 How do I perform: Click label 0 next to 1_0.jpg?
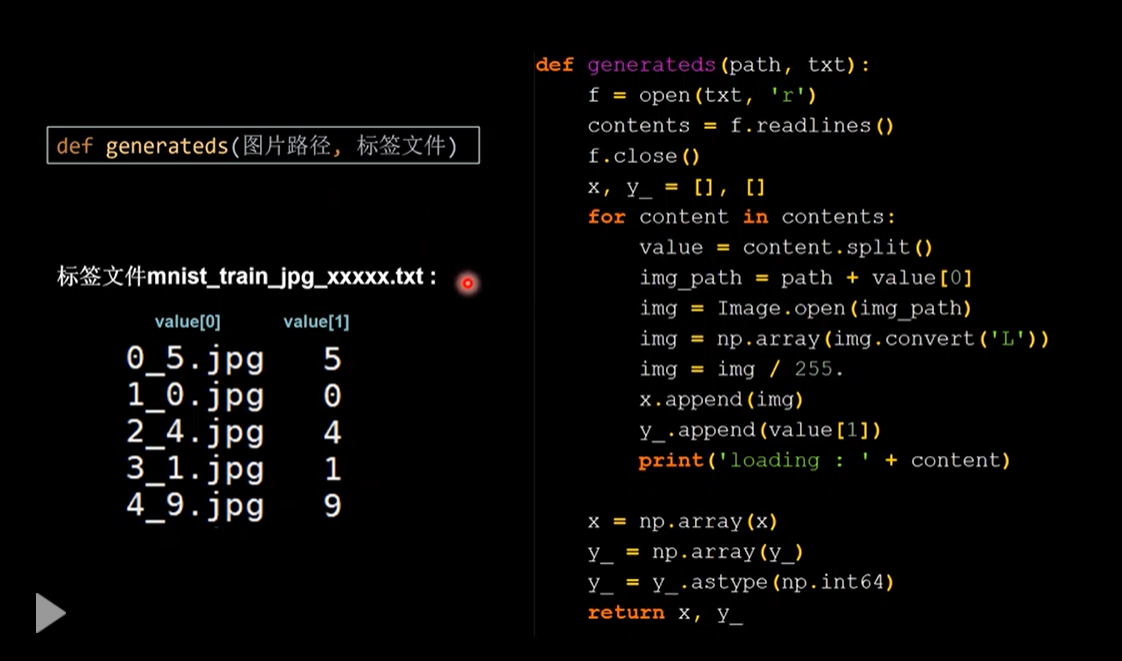332,396
